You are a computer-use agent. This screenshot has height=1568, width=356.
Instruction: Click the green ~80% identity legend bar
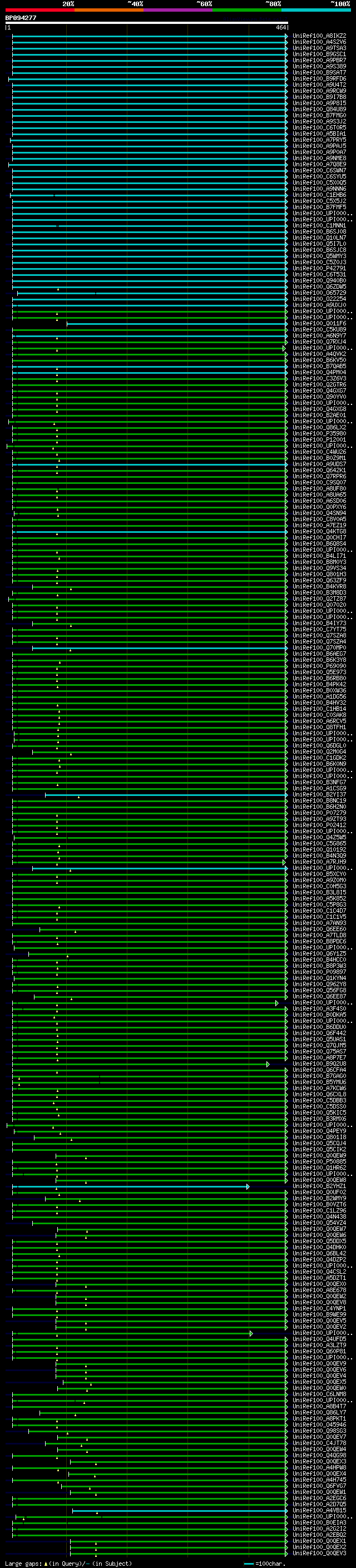point(247,10)
